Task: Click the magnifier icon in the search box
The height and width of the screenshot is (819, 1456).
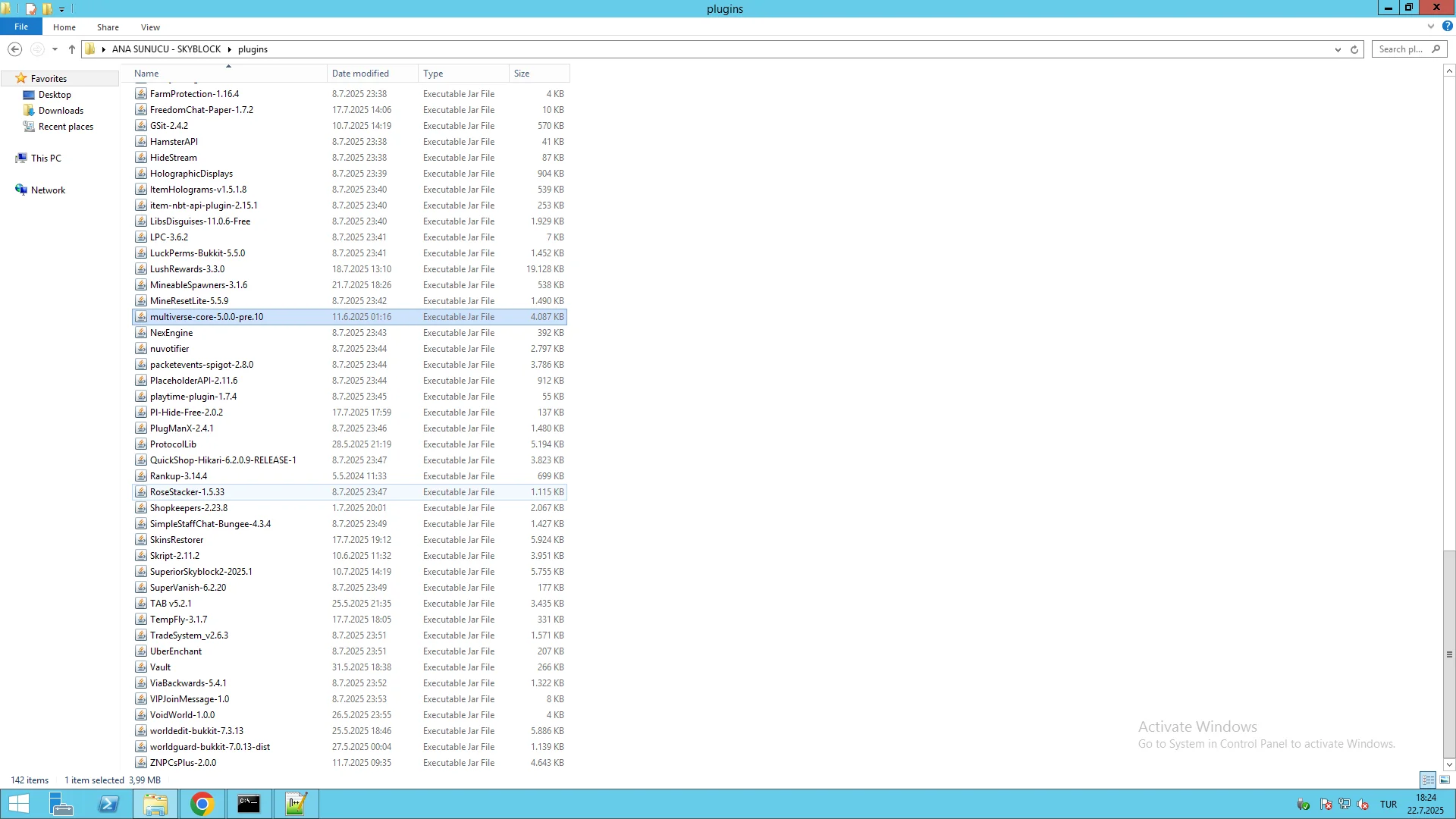Action: pyautogui.click(x=1436, y=49)
